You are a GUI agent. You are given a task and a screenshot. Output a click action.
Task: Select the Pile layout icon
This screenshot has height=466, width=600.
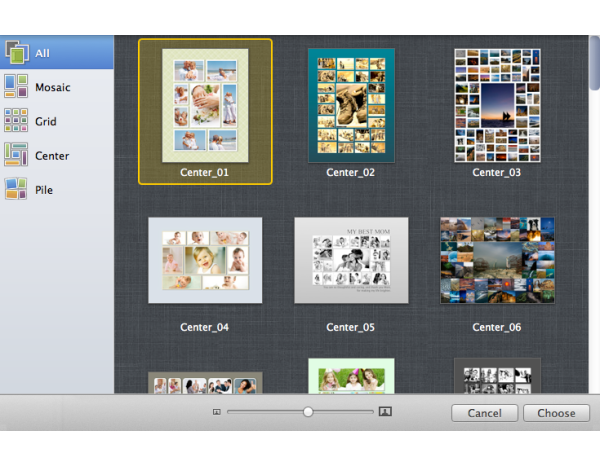coord(17,189)
